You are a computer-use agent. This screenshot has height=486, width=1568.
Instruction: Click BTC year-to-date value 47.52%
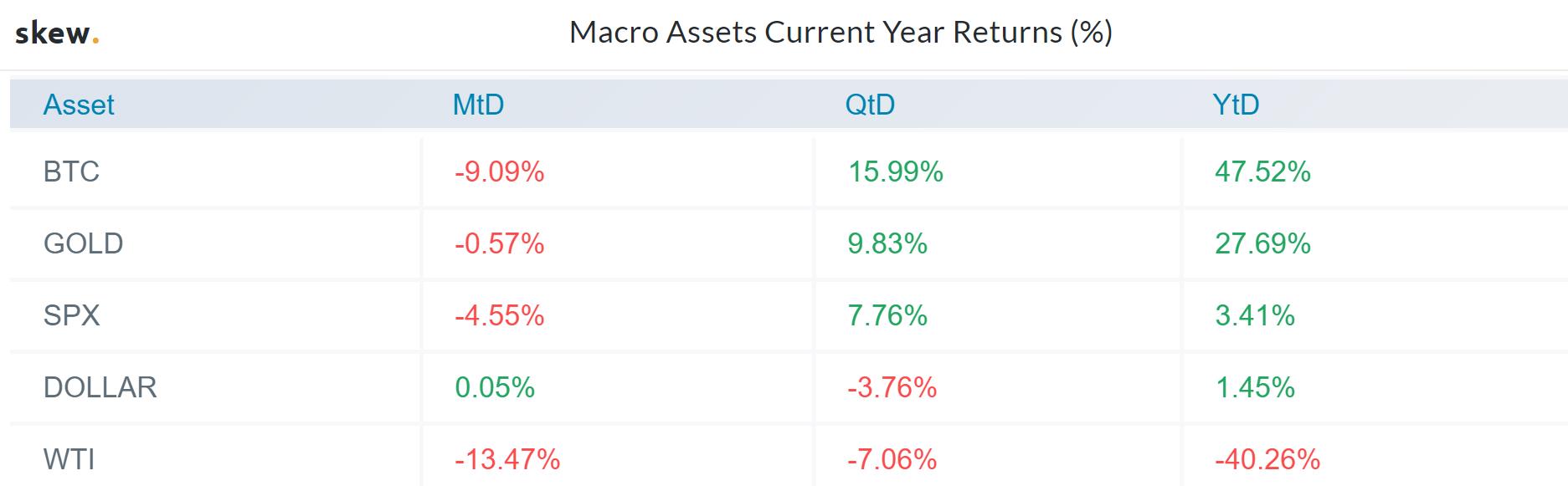(x=1262, y=172)
